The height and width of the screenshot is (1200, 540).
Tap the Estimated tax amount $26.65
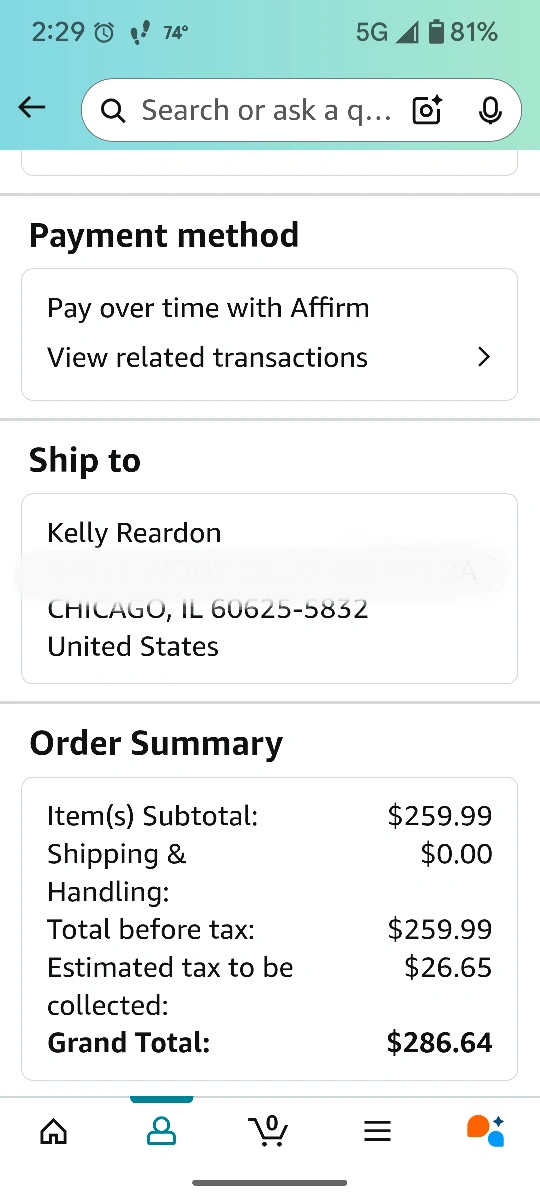pos(448,967)
